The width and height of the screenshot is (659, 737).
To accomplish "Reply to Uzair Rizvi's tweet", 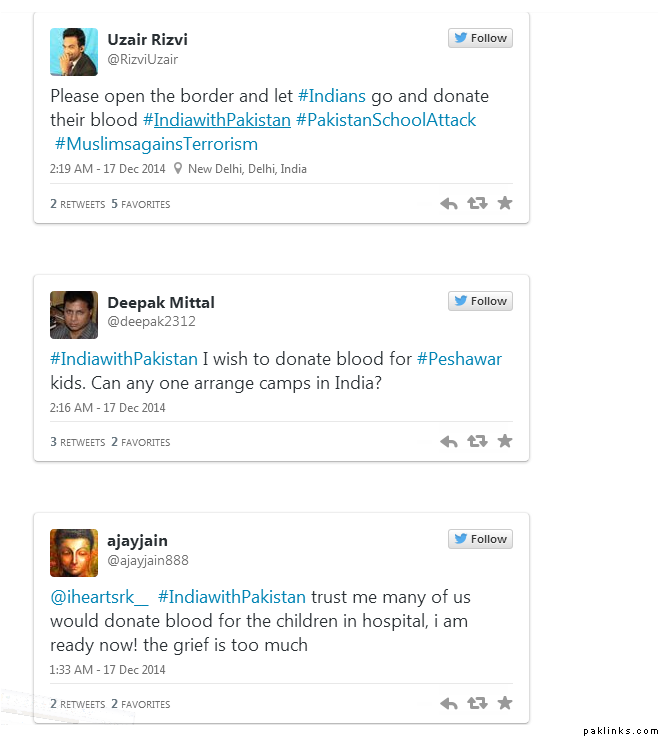I will click(449, 204).
